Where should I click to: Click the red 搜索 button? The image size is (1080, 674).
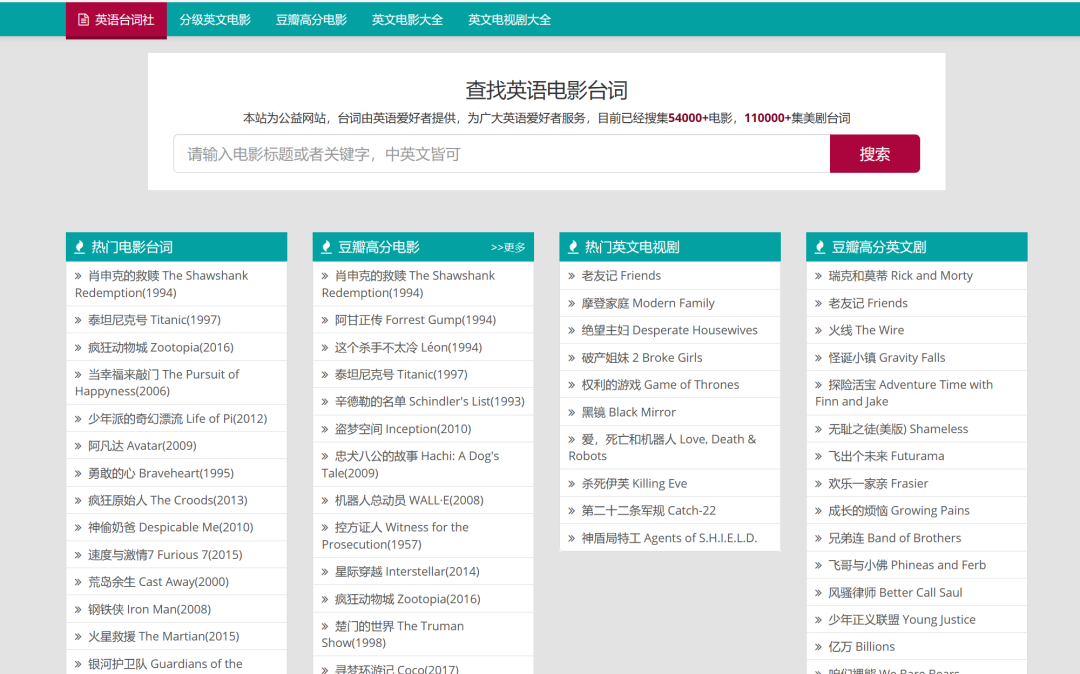(x=875, y=154)
